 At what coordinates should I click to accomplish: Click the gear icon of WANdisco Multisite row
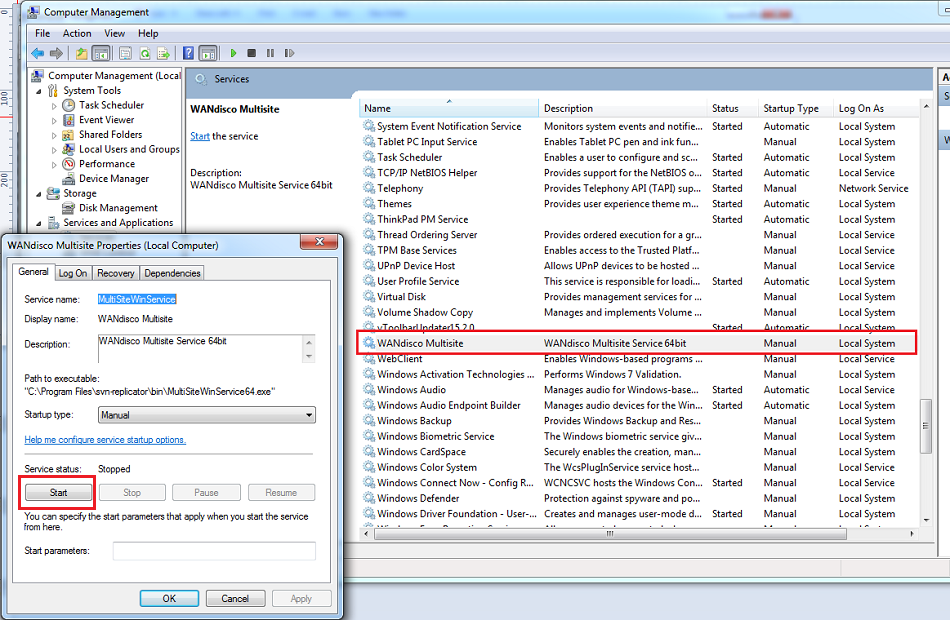368,343
